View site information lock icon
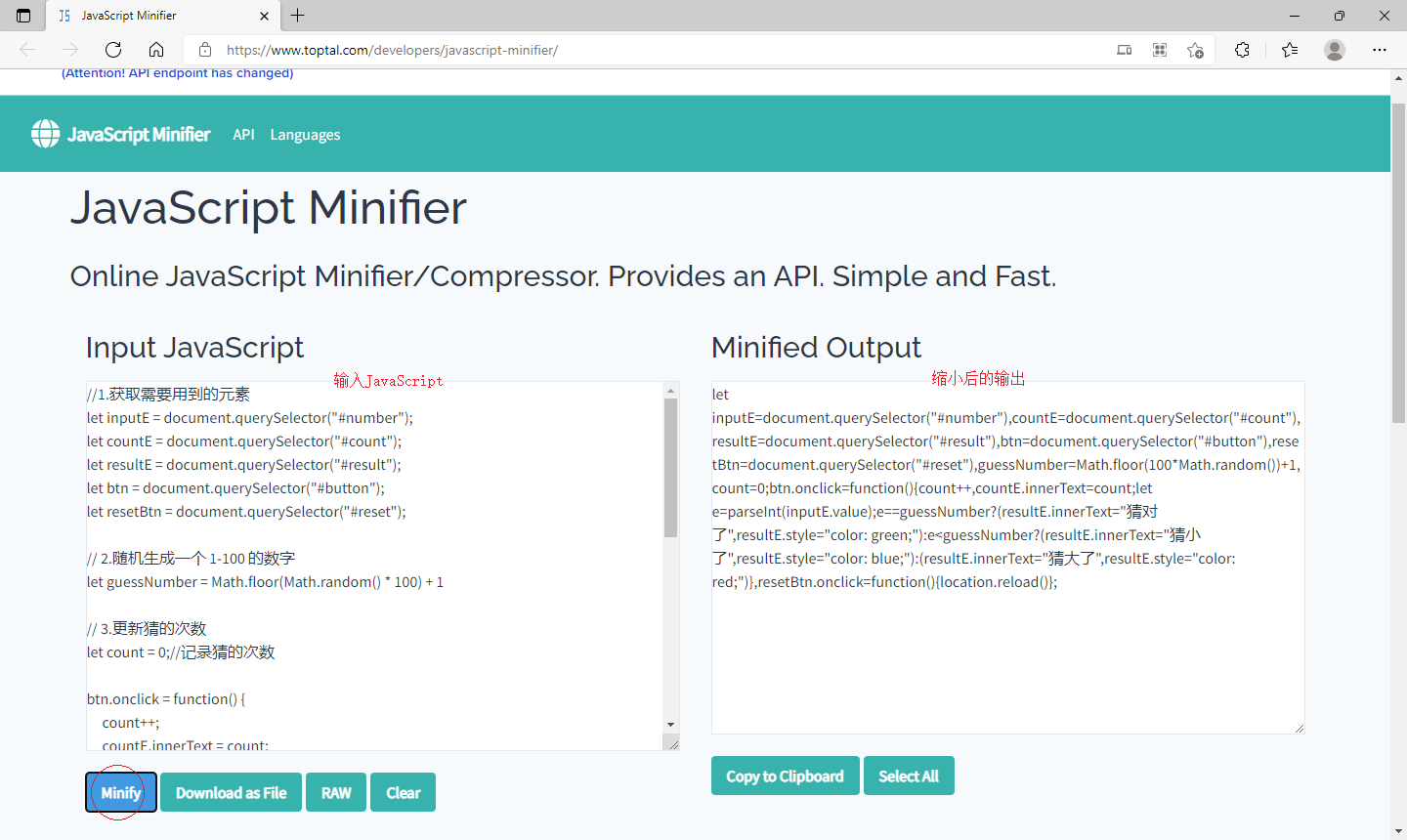 205,50
